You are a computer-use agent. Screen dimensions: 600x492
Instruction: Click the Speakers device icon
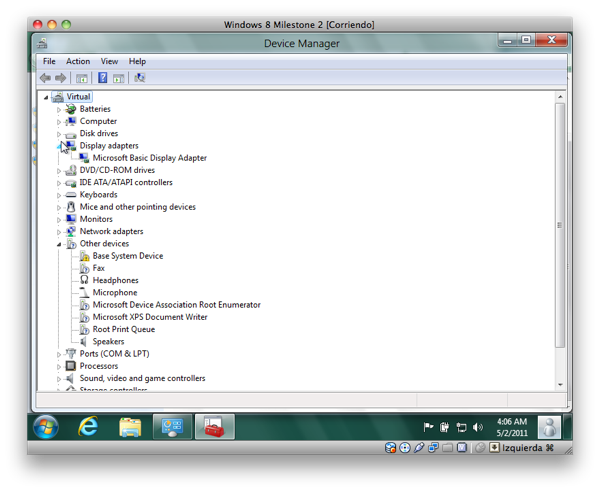tap(83, 341)
